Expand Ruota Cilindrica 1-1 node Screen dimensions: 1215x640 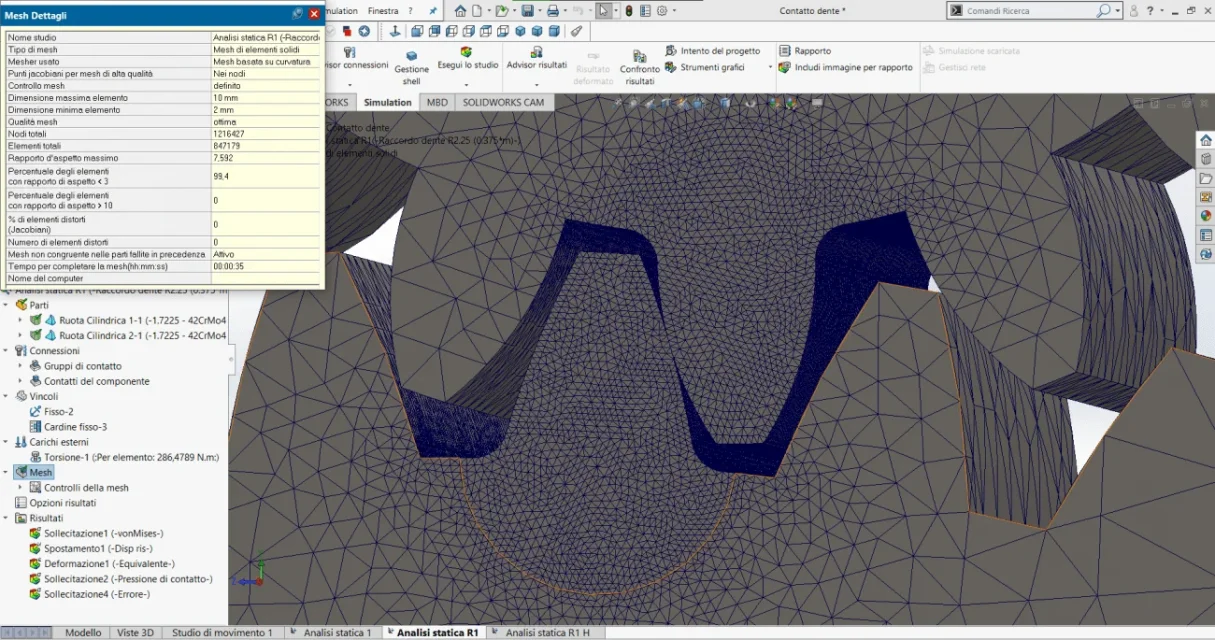pyautogui.click(x=21, y=320)
